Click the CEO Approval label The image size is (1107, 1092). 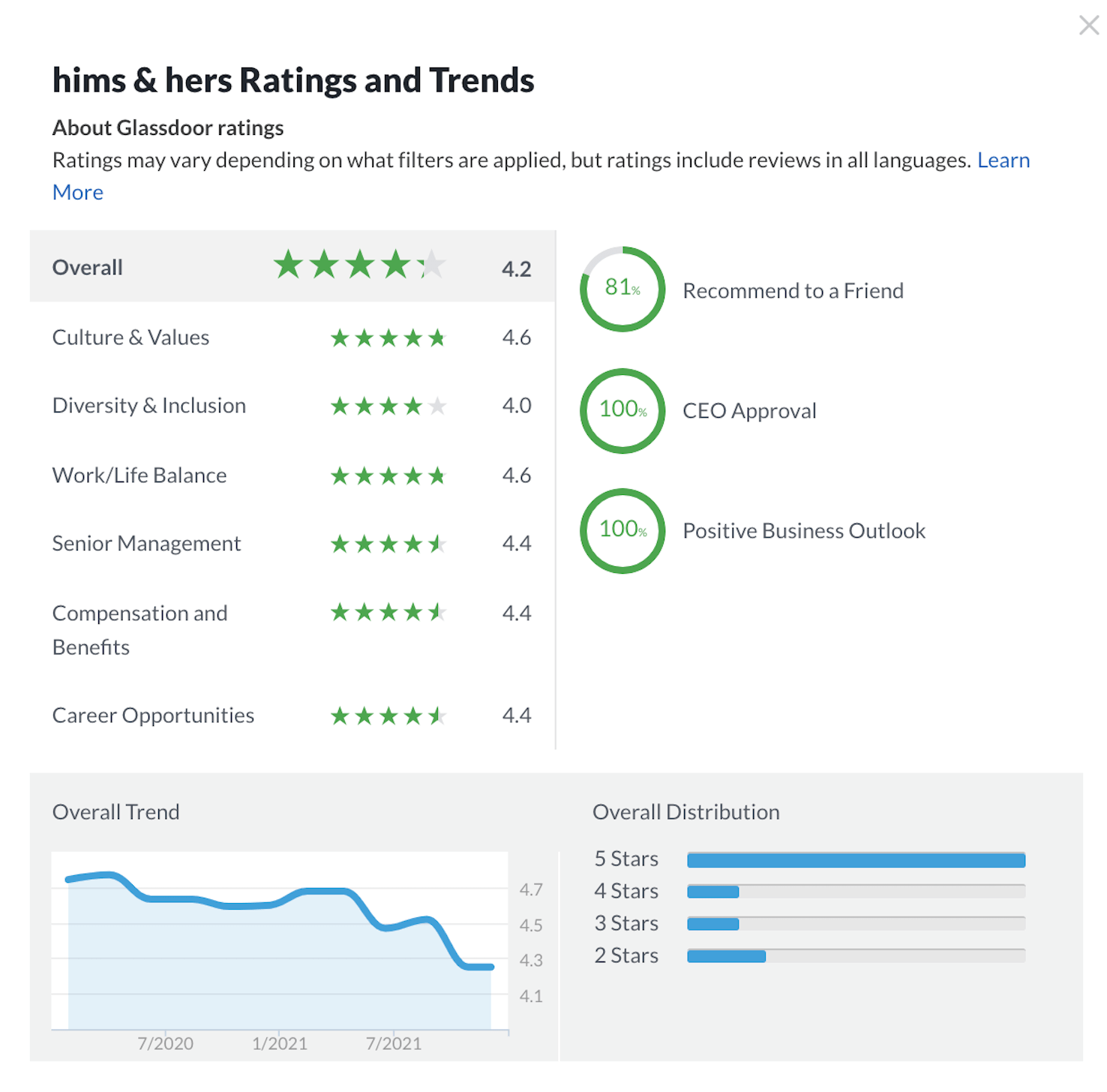(x=749, y=411)
